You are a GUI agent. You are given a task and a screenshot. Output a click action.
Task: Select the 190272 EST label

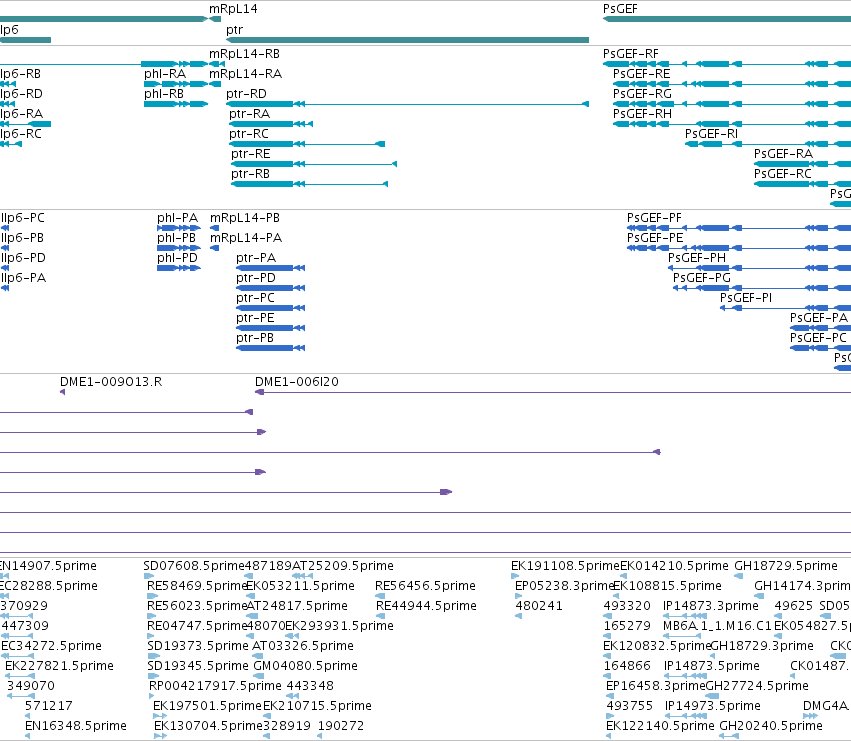(x=341, y=727)
